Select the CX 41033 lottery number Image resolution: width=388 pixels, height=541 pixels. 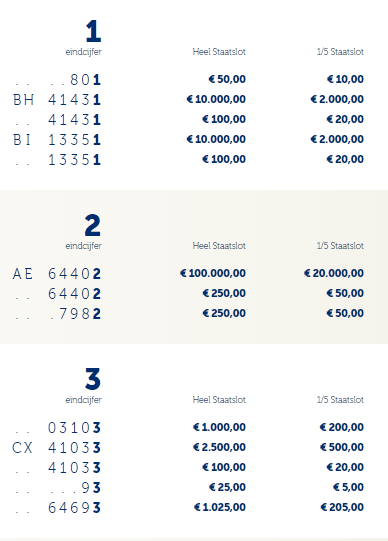pos(57,448)
